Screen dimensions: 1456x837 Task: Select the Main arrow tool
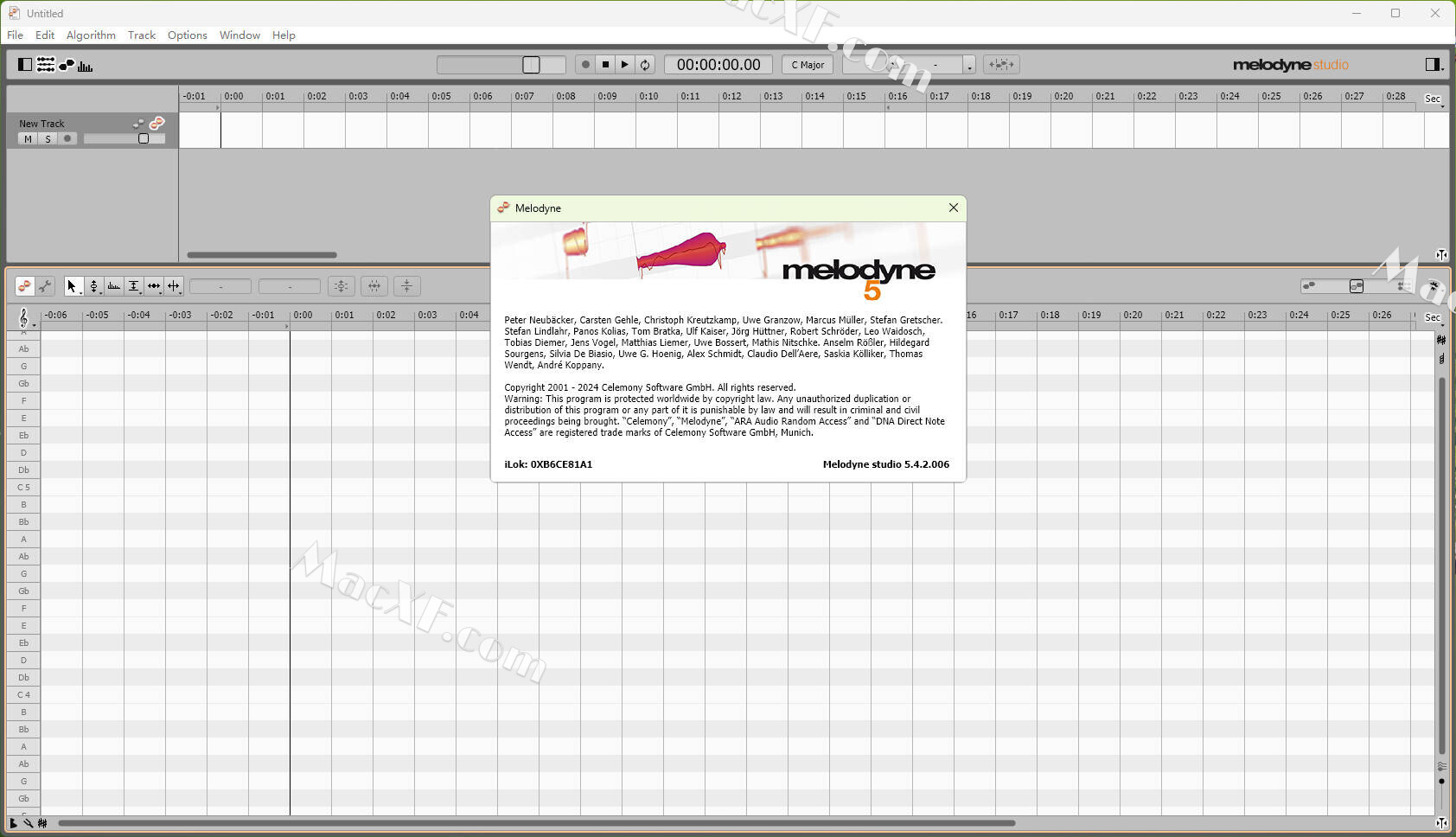[x=73, y=286]
